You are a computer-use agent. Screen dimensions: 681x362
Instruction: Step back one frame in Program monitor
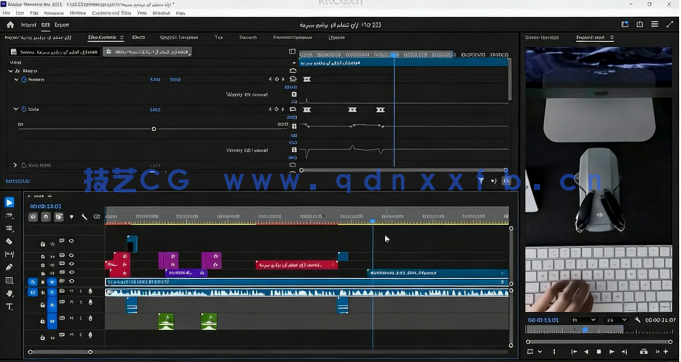586,352
